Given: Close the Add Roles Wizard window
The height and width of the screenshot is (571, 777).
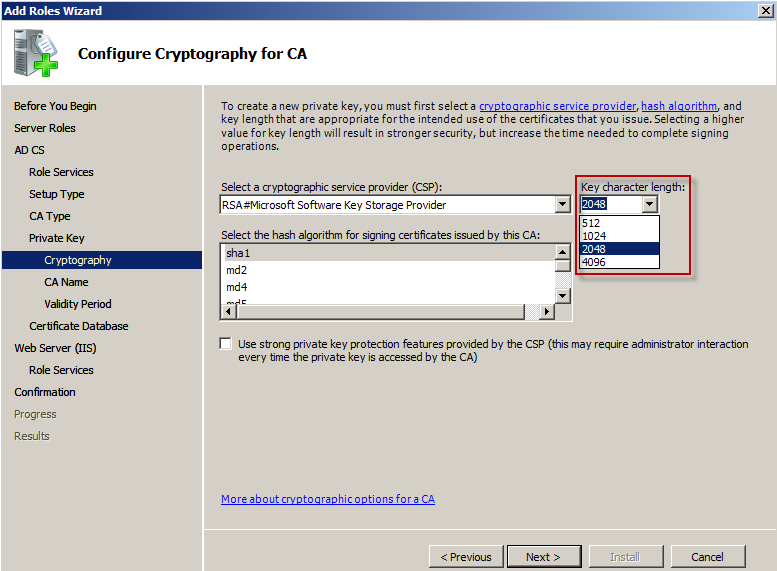Looking at the screenshot, I should click(x=765, y=11).
